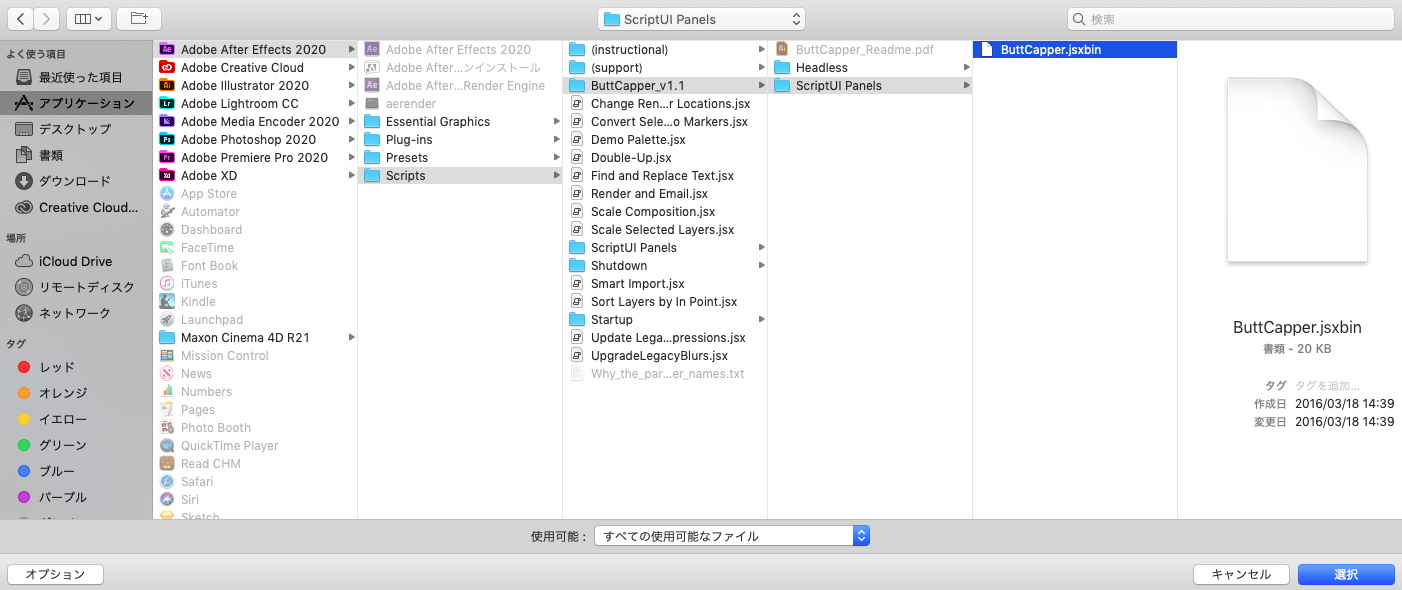This screenshot has width=1402, height=590.
Task: Open 使用可能 file type dropdown
Action: [x=732, y=536]
